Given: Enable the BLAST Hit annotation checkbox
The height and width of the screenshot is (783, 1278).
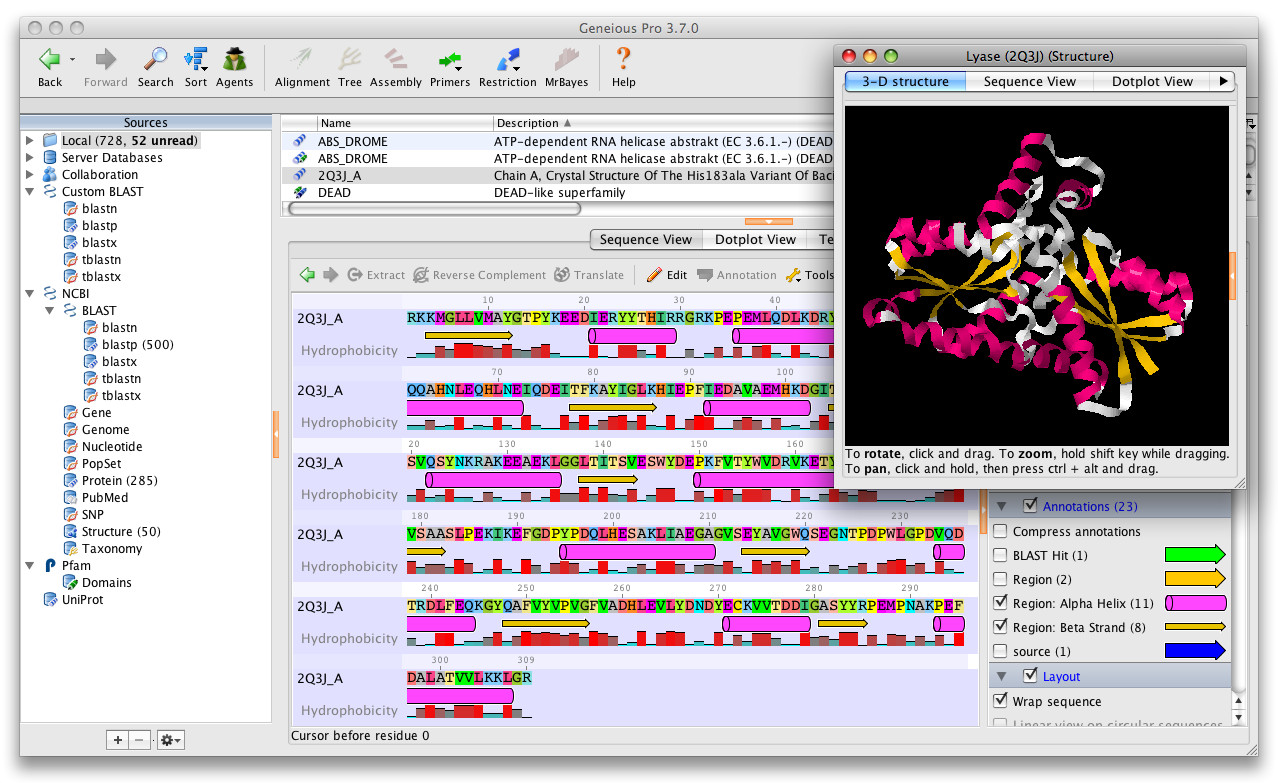Looking at the screenshot, I should pyautogui.click(x=1000, y=555).
